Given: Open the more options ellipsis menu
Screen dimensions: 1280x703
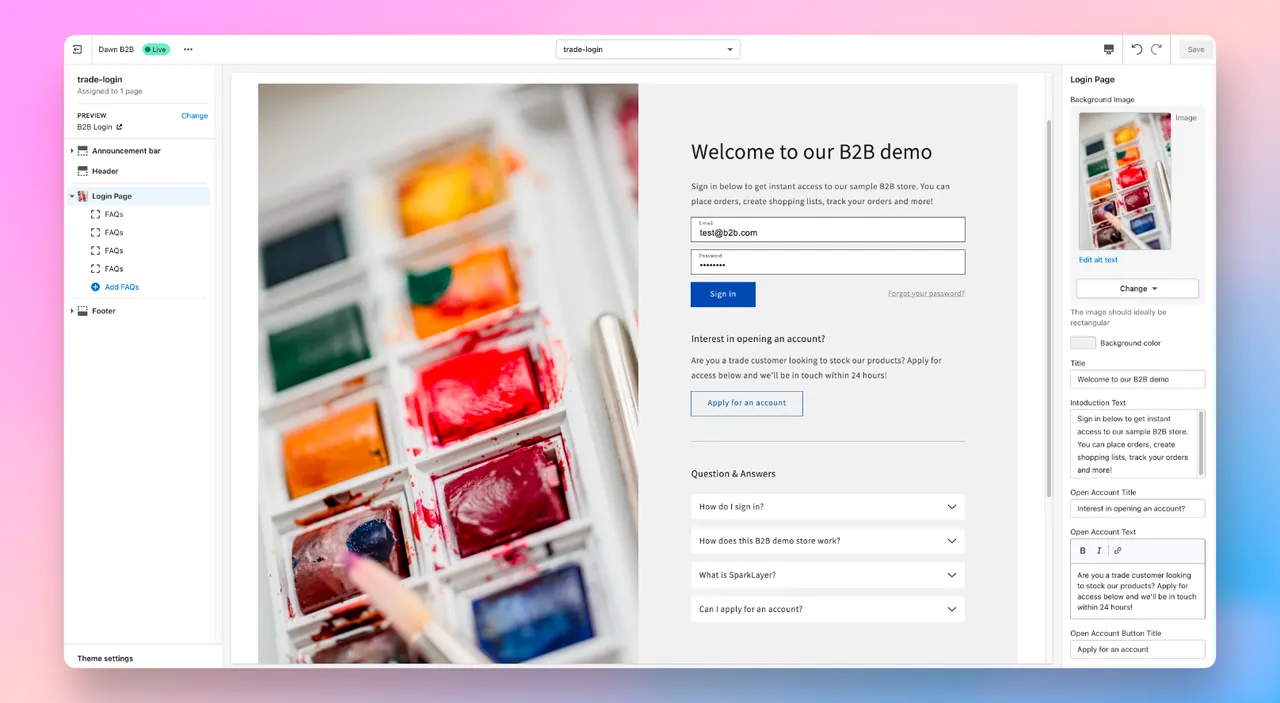Looking at the screenshot, I should tap(188, 48).
